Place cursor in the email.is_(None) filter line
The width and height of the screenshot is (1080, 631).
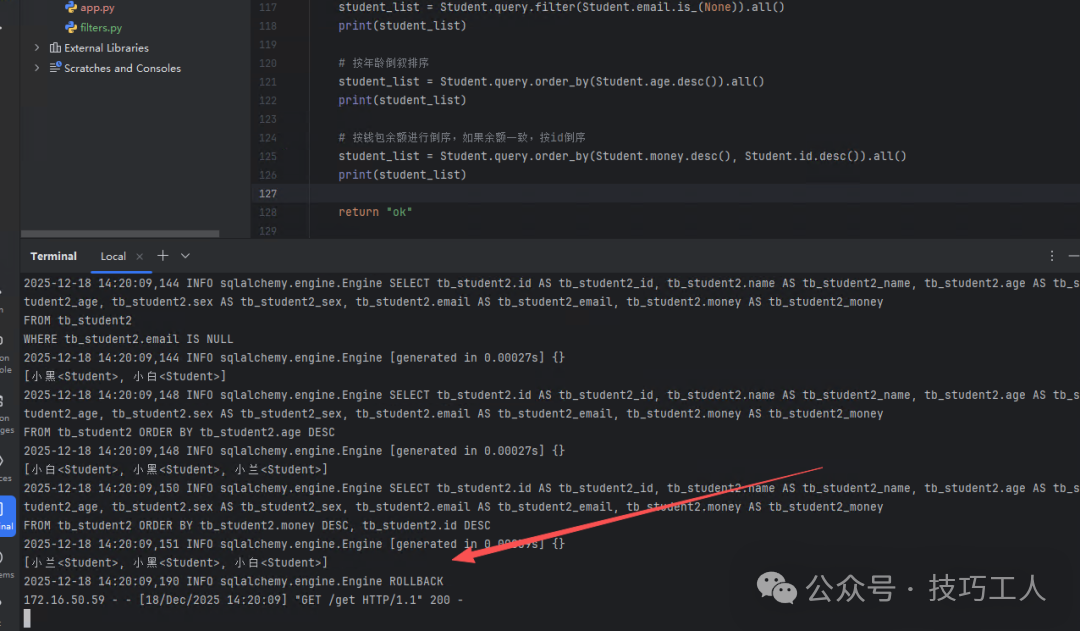coord(561,7)
